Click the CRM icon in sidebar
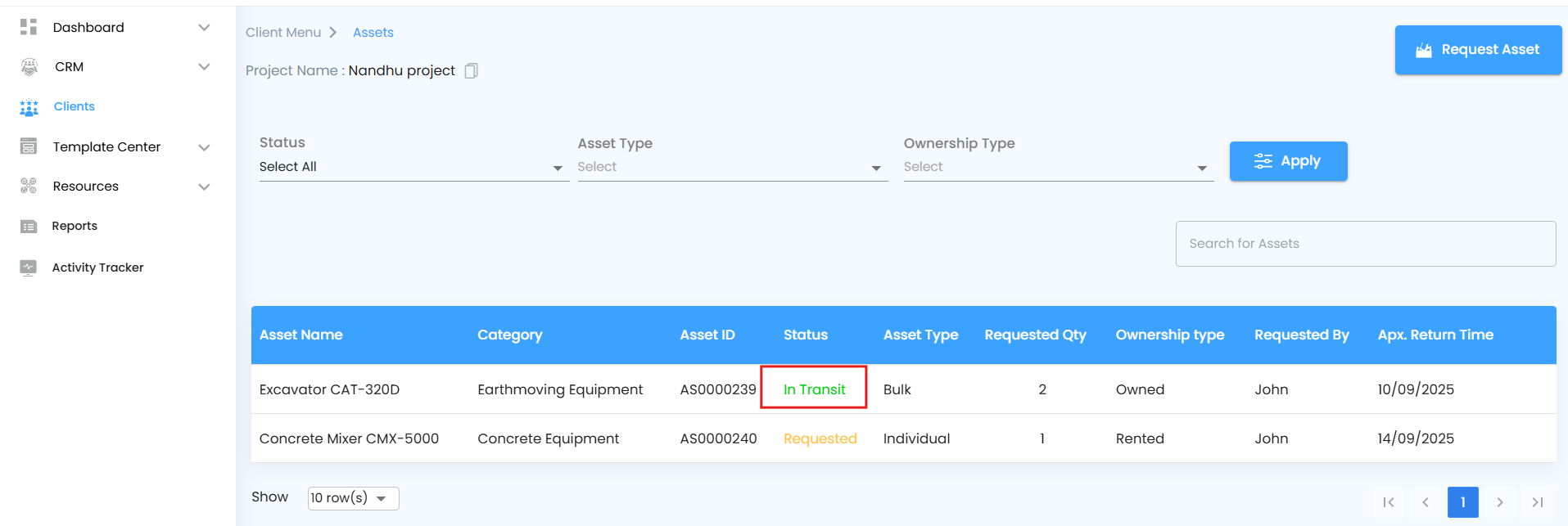 click(29, 67)
